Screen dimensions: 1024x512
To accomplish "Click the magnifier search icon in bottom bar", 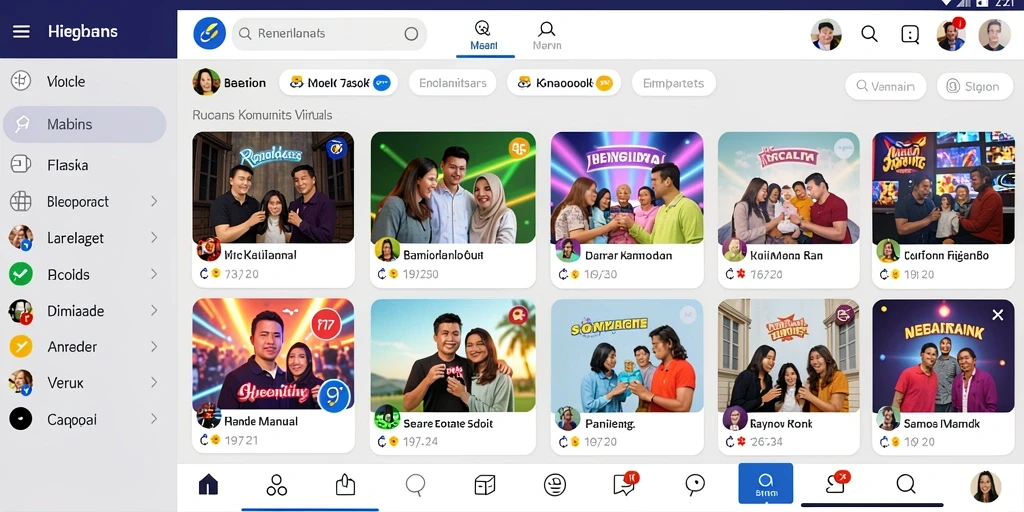I will click(906, 484).
